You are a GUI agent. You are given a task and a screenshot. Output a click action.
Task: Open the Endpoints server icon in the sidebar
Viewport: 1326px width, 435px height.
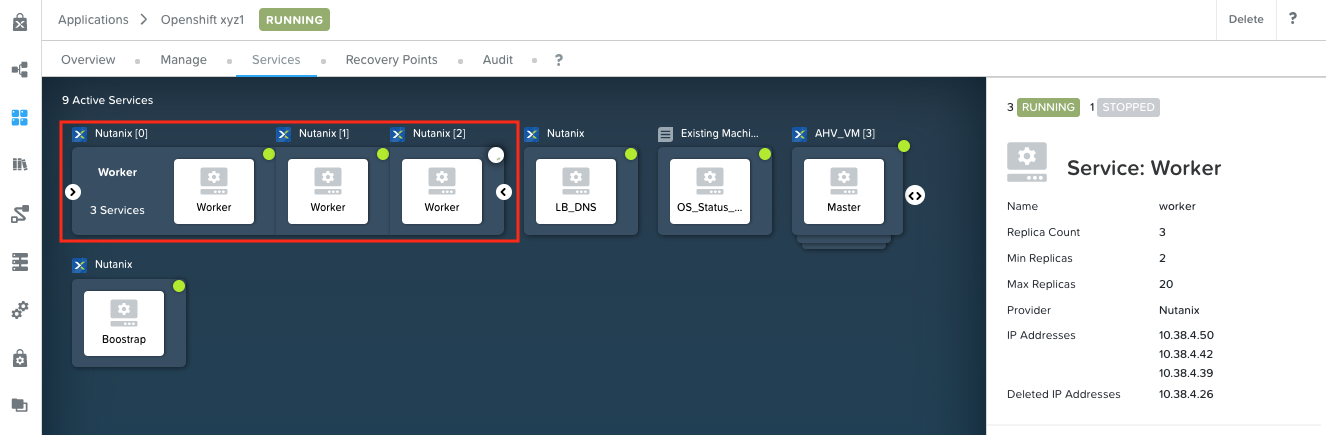point(19,261)
